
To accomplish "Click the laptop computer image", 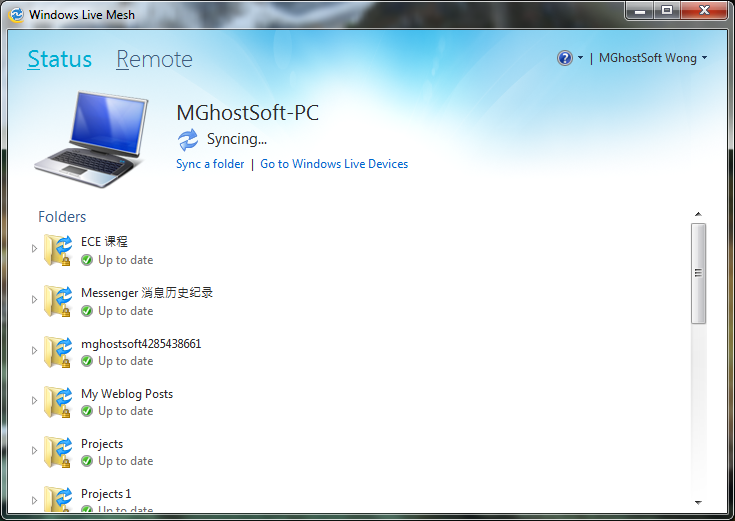I will click(x=91, y=139).
